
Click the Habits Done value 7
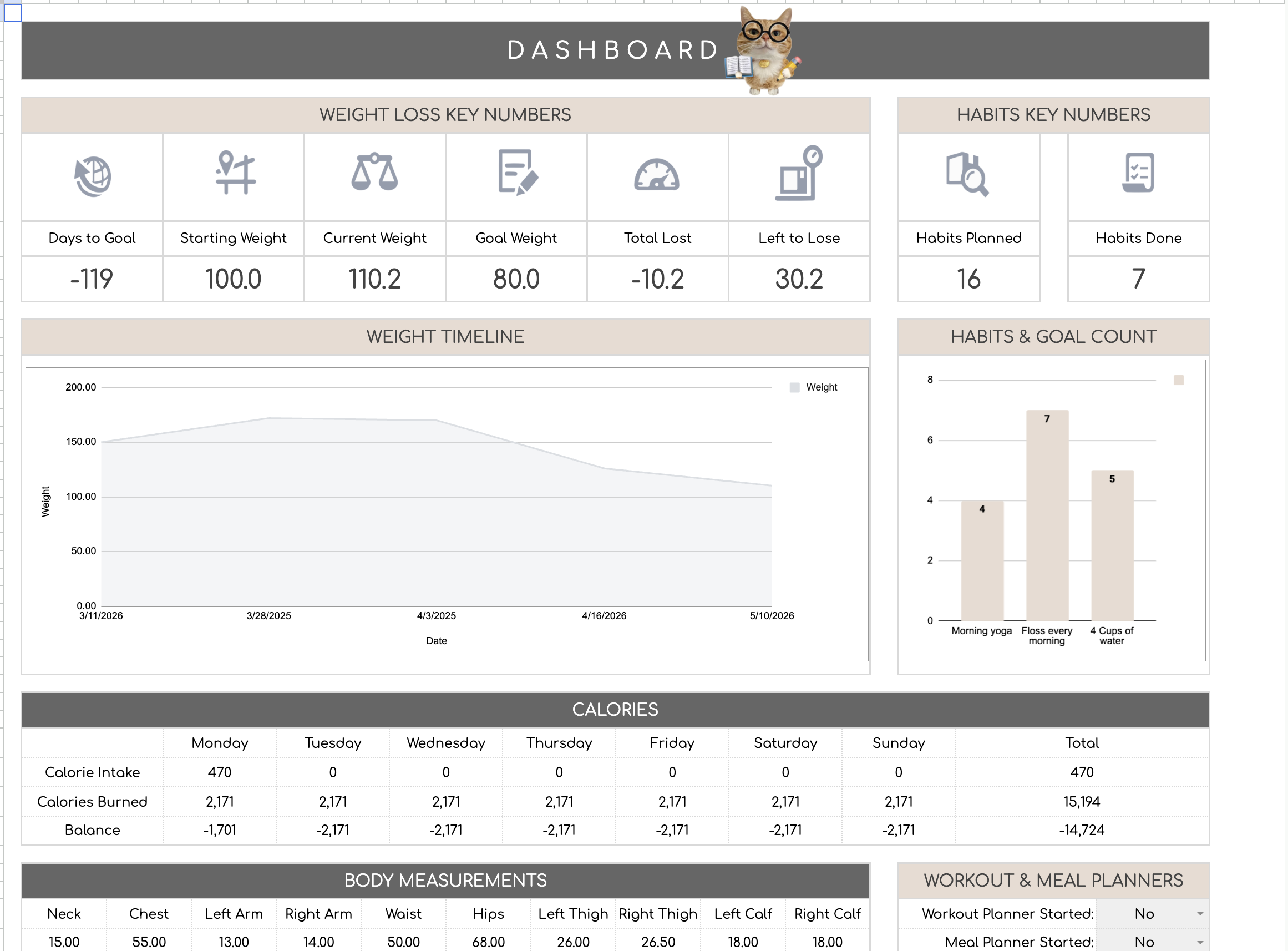[x=1138, y=279]
